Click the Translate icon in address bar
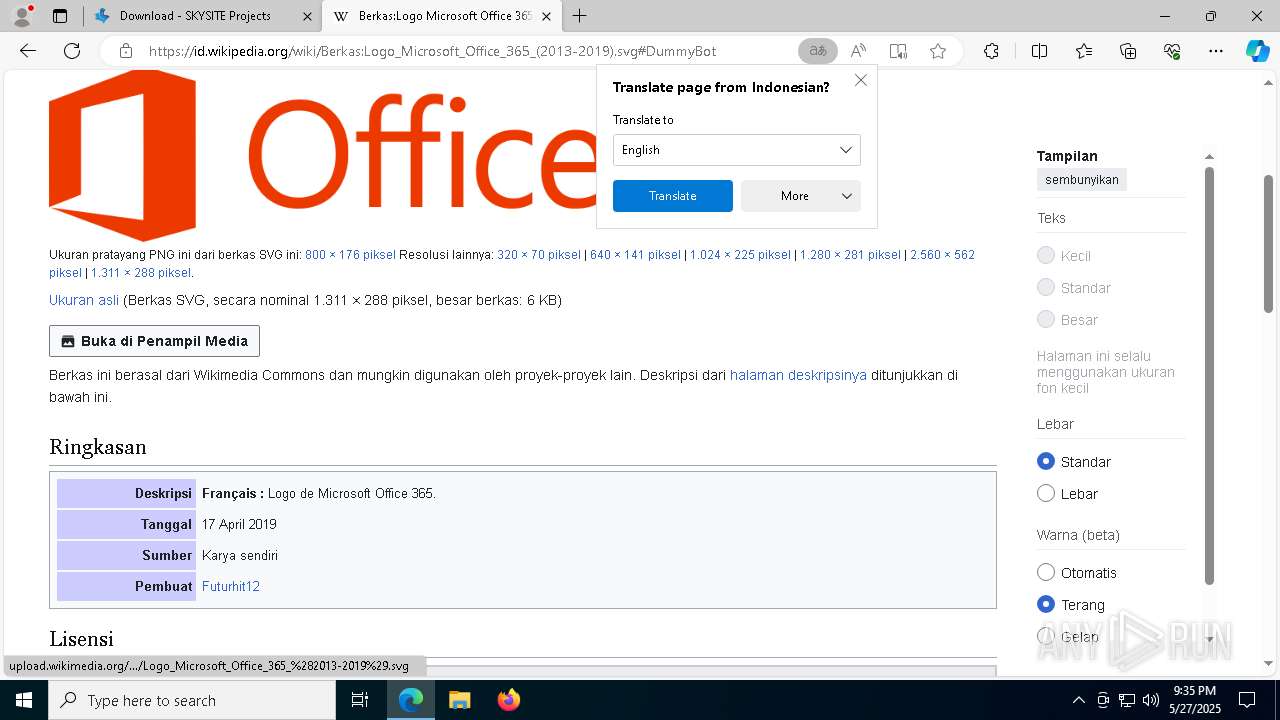The height and width of the screenshot is (720, 1280). pos(818,51)
